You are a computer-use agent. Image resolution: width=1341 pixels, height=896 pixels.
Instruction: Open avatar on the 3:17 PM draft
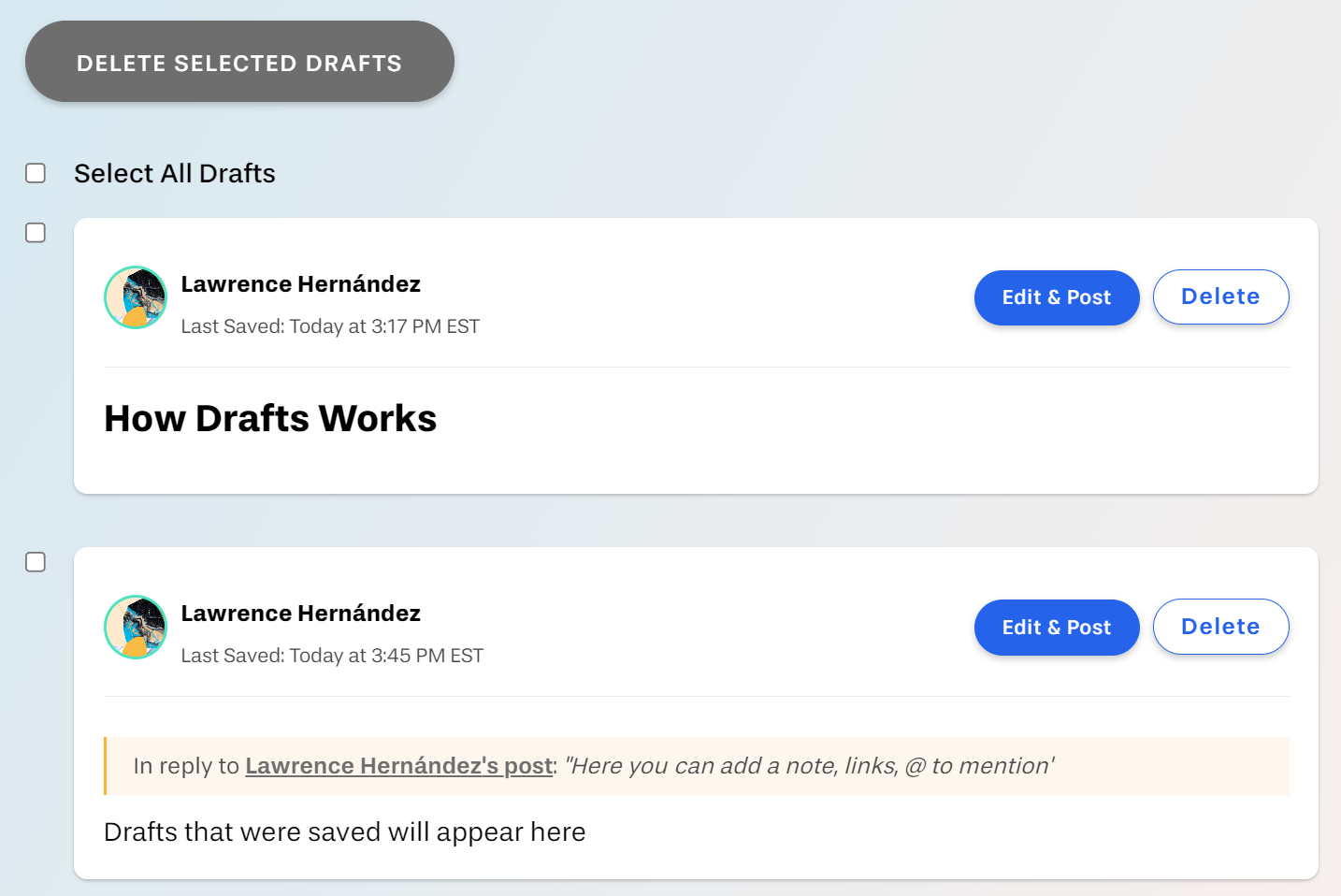point(136,297)
